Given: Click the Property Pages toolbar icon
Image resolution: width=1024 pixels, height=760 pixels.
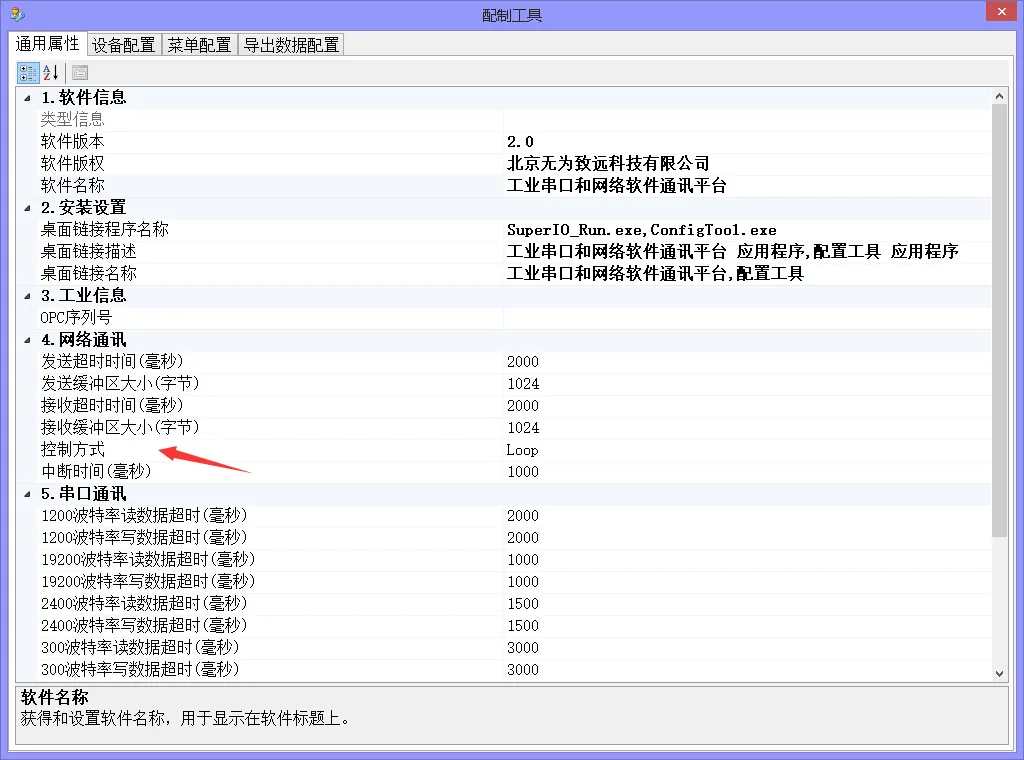Looking at the screenshot, I should coord(80,73).
